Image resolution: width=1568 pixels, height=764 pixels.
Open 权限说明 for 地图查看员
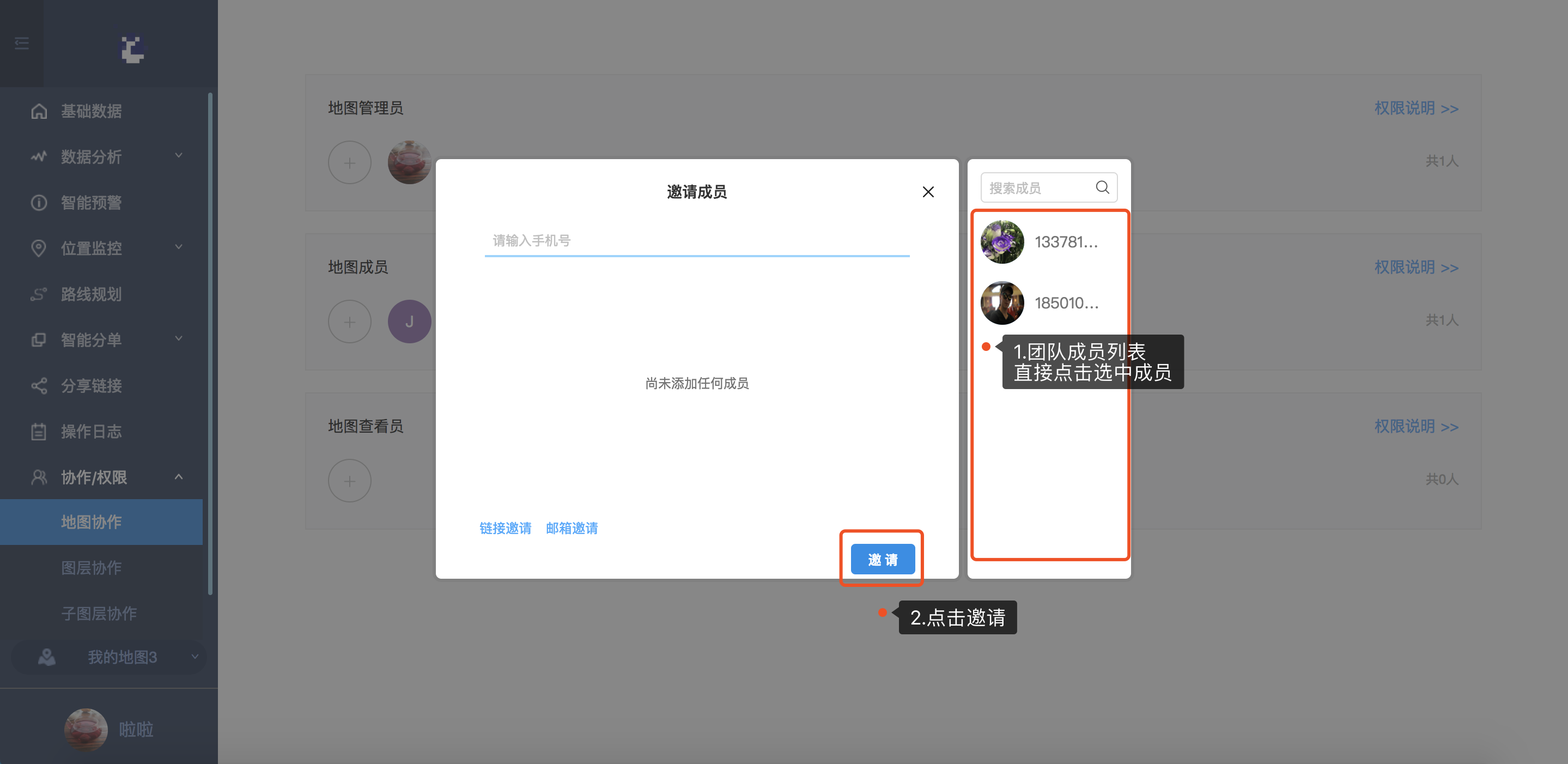(1416, 427)
